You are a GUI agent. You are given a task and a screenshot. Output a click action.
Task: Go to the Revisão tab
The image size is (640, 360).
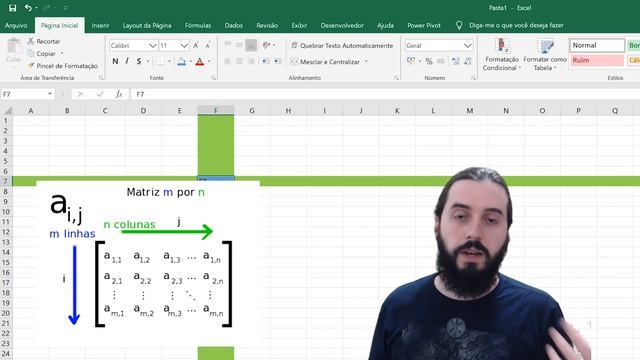pyautogui.click(x=267, y=25)
